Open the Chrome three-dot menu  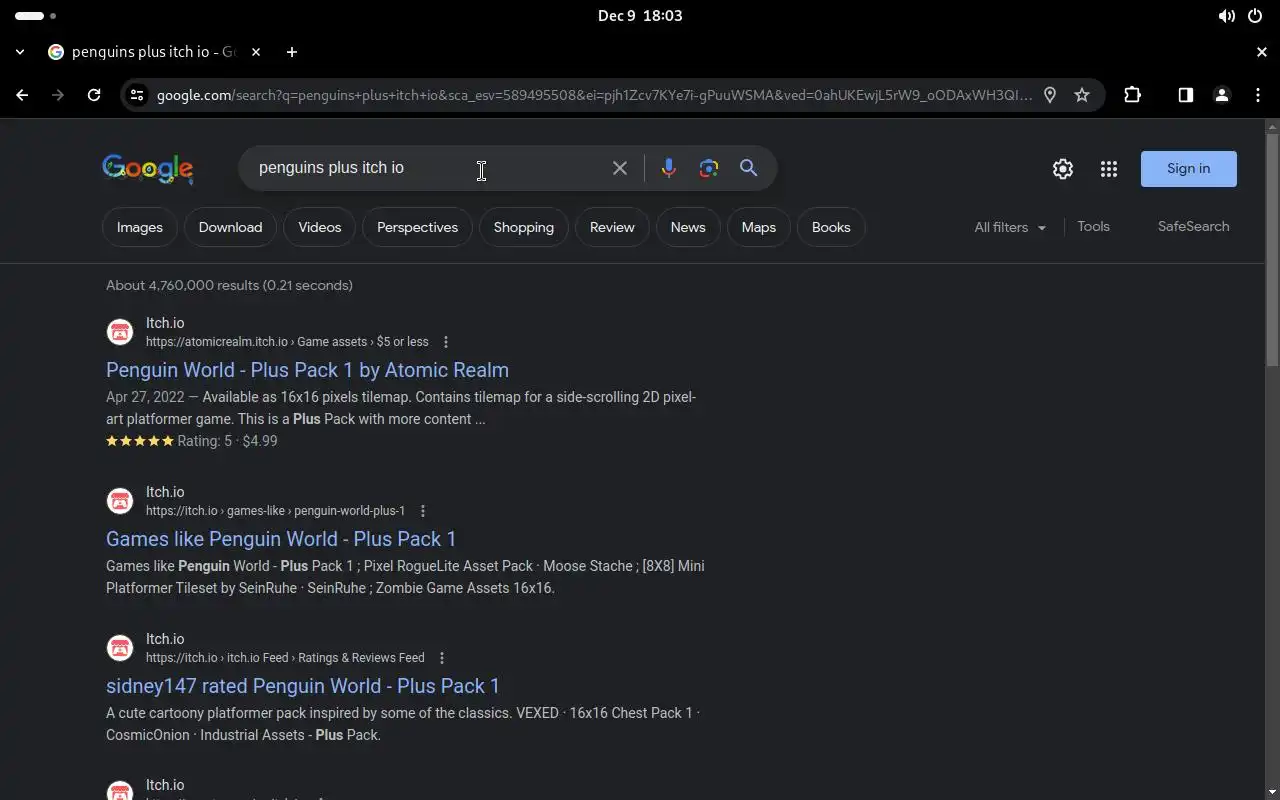coord(1257,95)
